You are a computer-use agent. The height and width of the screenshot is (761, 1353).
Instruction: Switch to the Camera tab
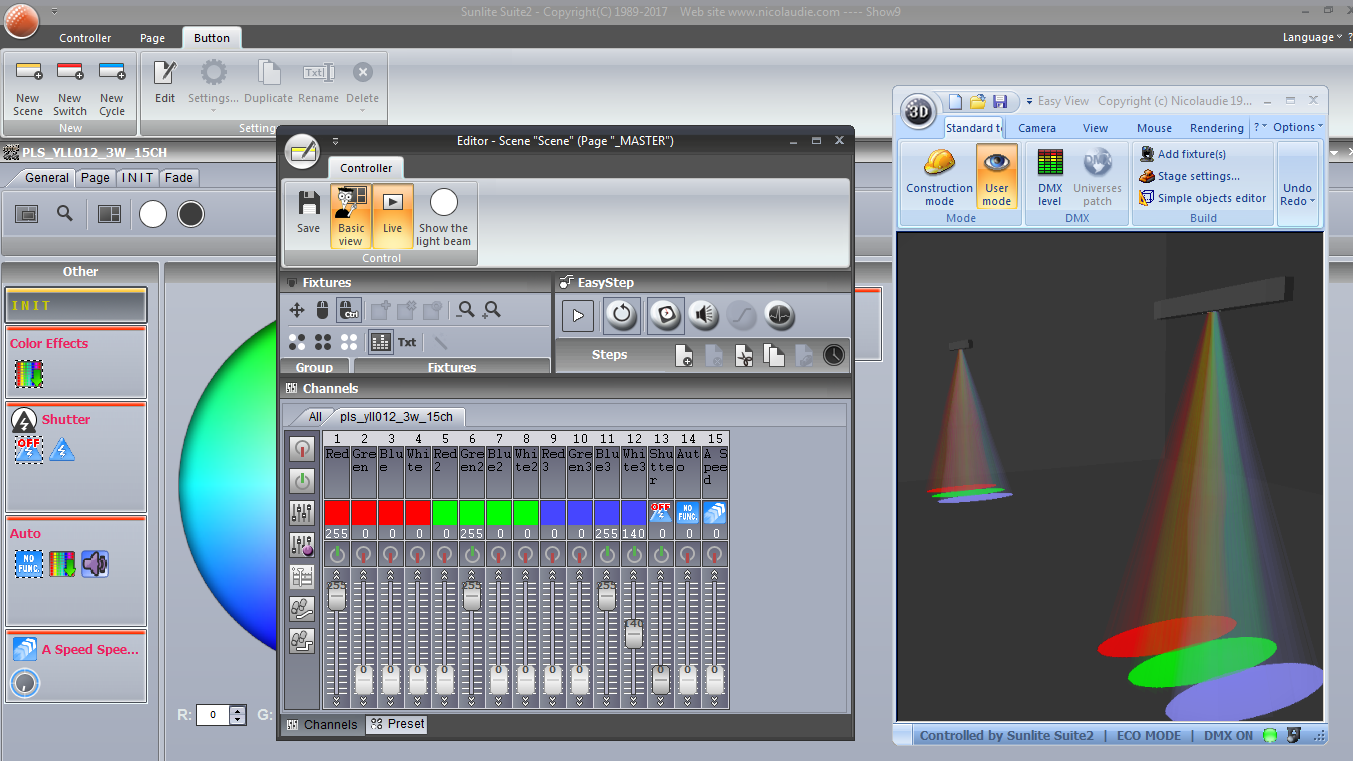pos(1037,128)
